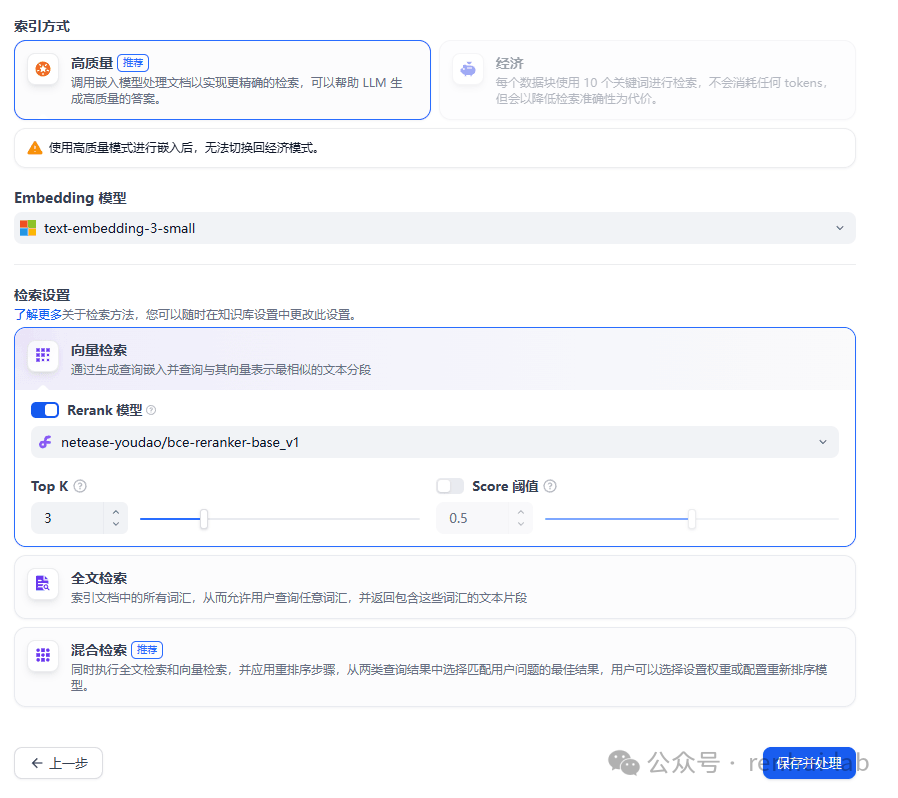Image resolution: width=898 pixels, height=798 pixels.
Task: Click the Score 阈值 question mark icon
Action: (548, 486)
